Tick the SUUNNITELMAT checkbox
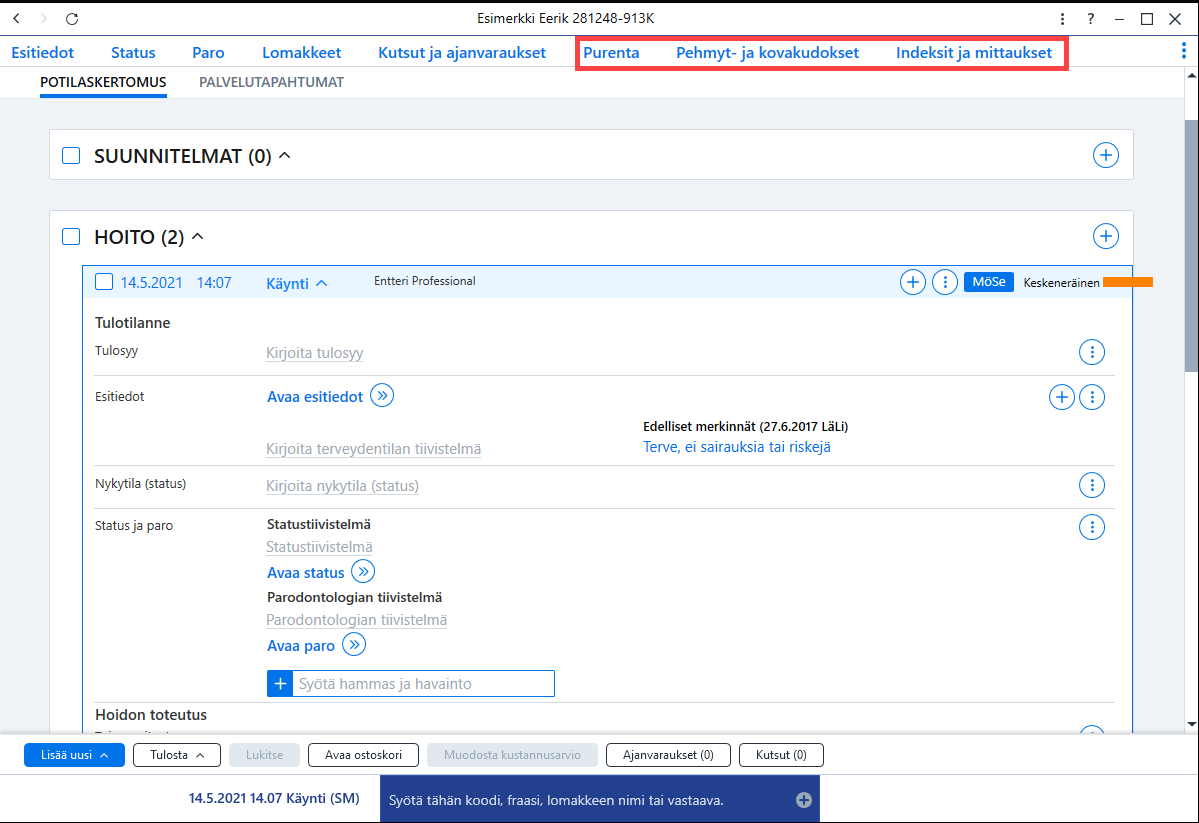 click(x=71, y=155)
